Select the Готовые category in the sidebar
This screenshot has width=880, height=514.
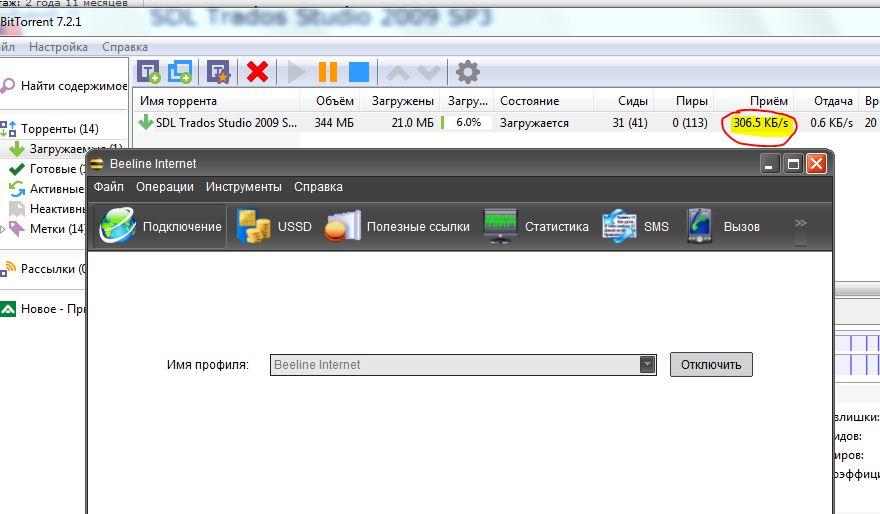click(x=48, y=169)
